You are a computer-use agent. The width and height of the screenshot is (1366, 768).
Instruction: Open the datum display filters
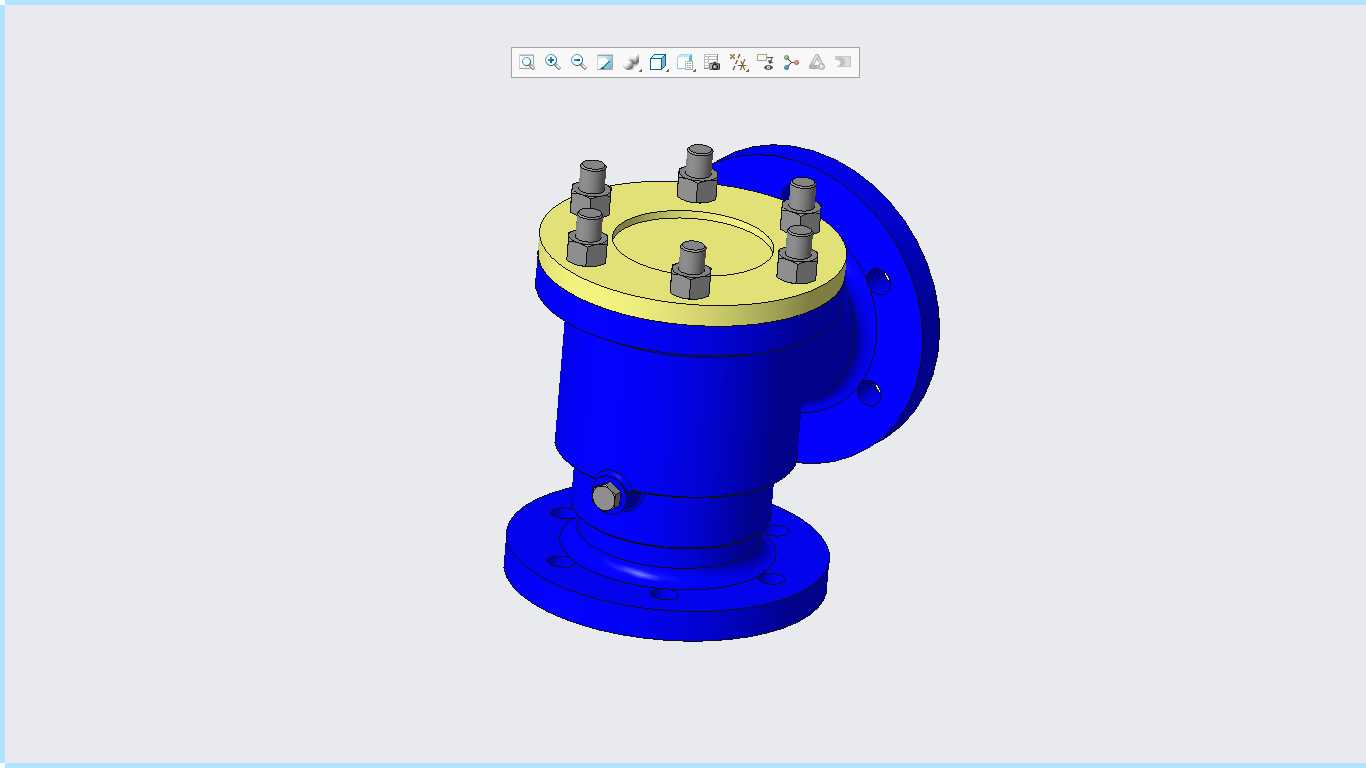pos(739,63)
